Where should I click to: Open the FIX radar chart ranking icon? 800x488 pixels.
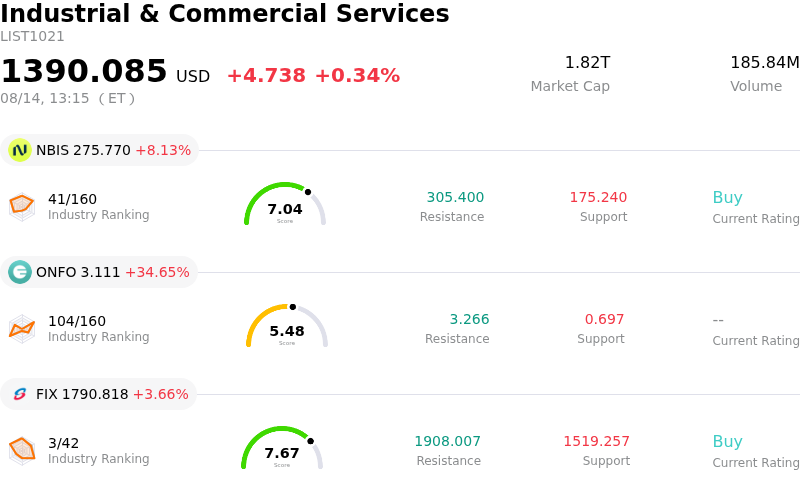(x=22, y=451)
